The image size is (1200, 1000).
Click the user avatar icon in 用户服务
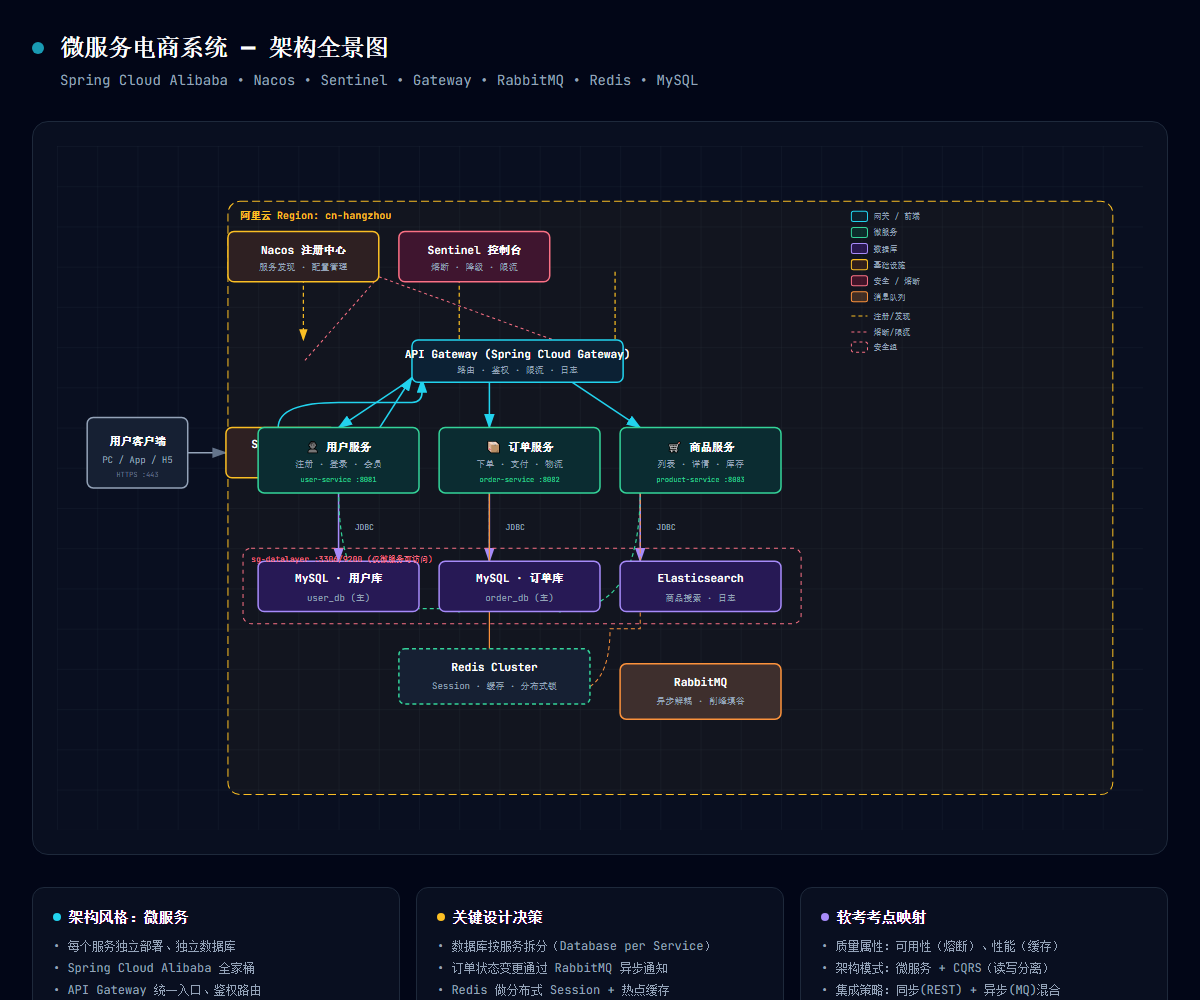click(x=312, y=447)
